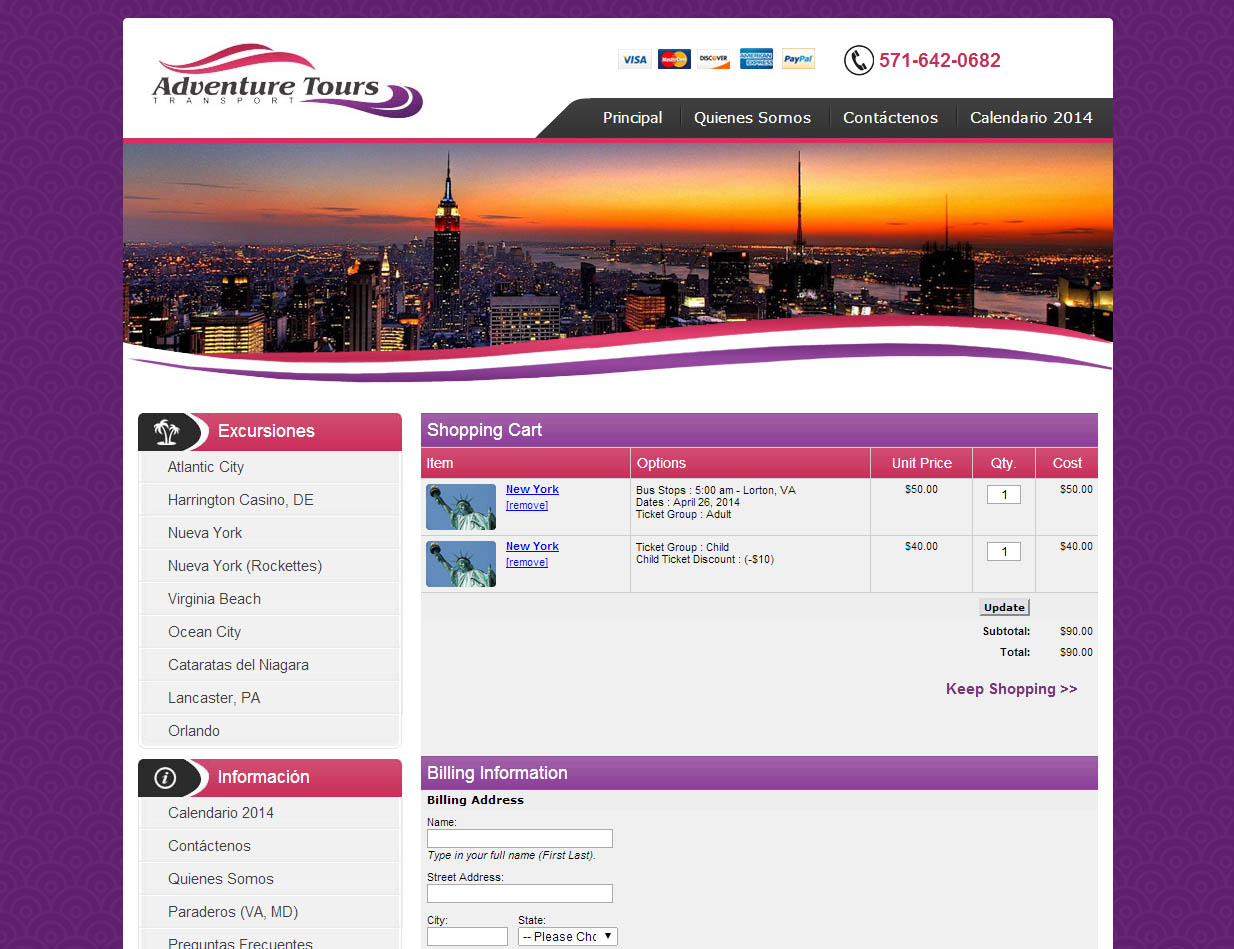Click the Visa card icon
This screenshot has height=949, width=1234.
click(634, 60)
